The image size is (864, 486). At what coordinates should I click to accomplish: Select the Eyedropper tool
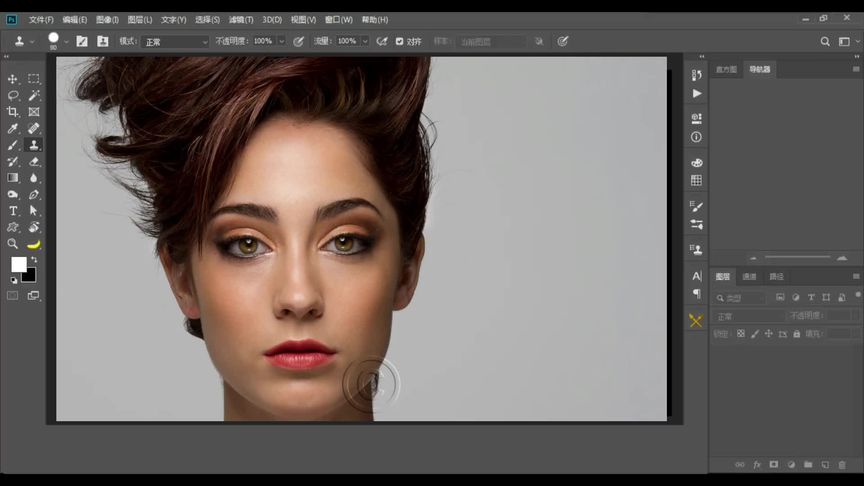tap(13, 129)
